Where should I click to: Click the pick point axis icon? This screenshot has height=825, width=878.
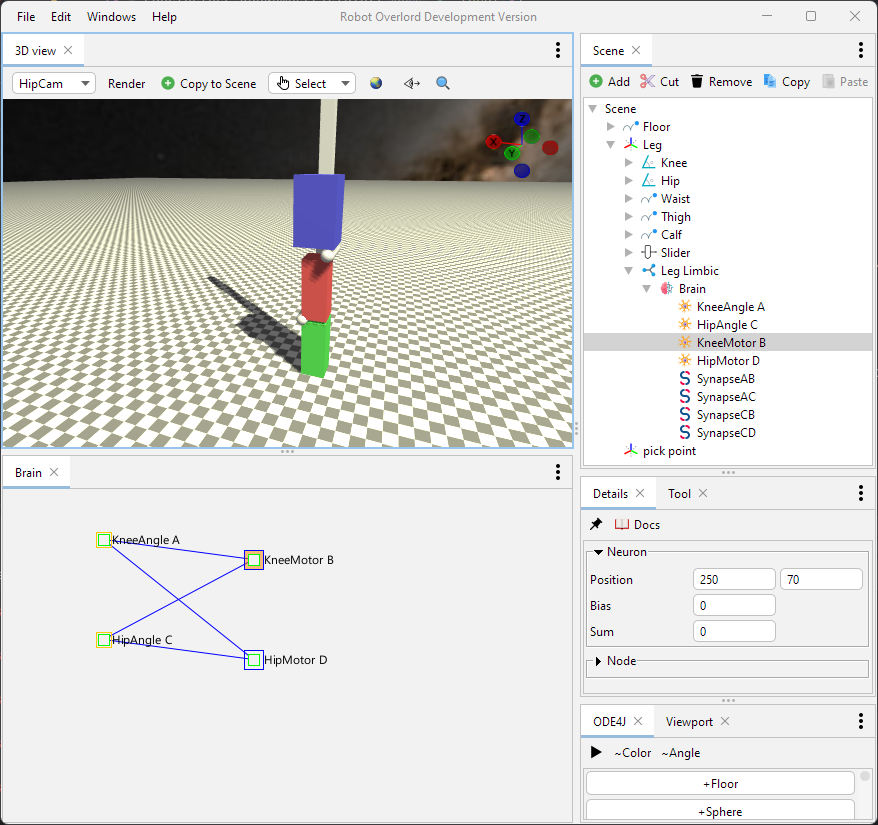click(x=631, y=450)
